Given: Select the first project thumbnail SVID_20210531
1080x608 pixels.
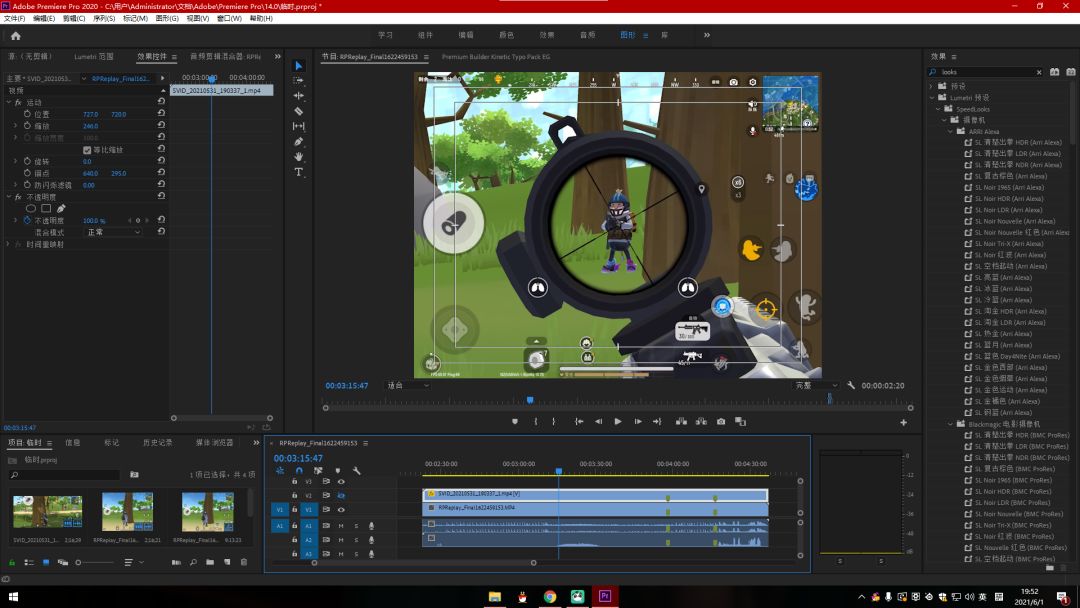Looking at the screenshot, I should 48,512.
